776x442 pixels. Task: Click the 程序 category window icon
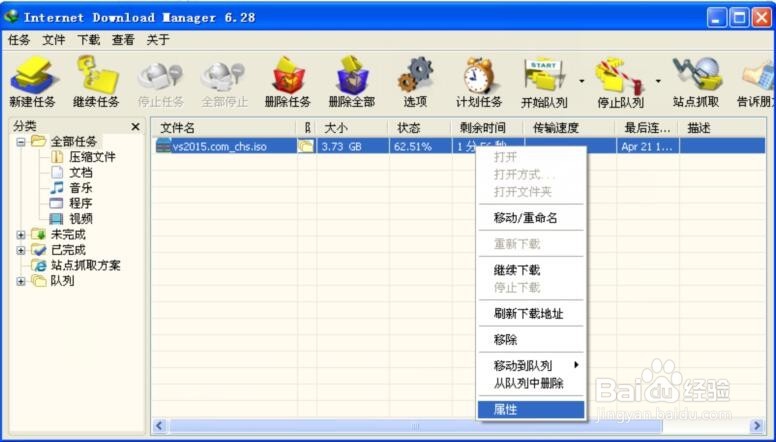[56, 203]
